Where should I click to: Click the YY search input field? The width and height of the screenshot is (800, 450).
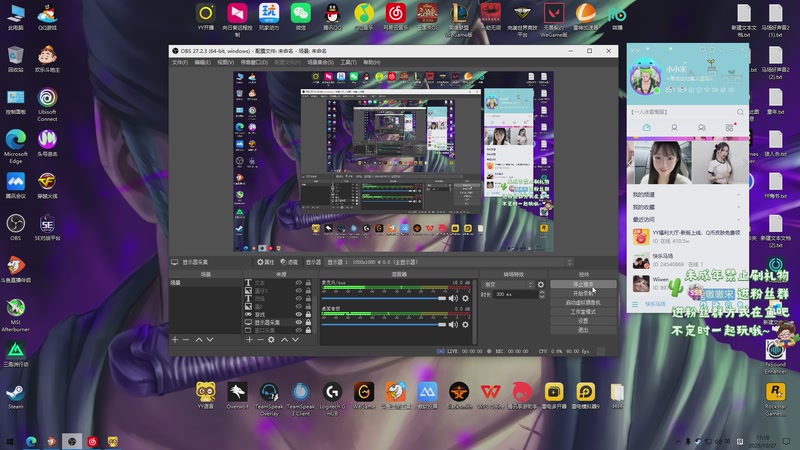pyautogui.click(x=682, y=112)
